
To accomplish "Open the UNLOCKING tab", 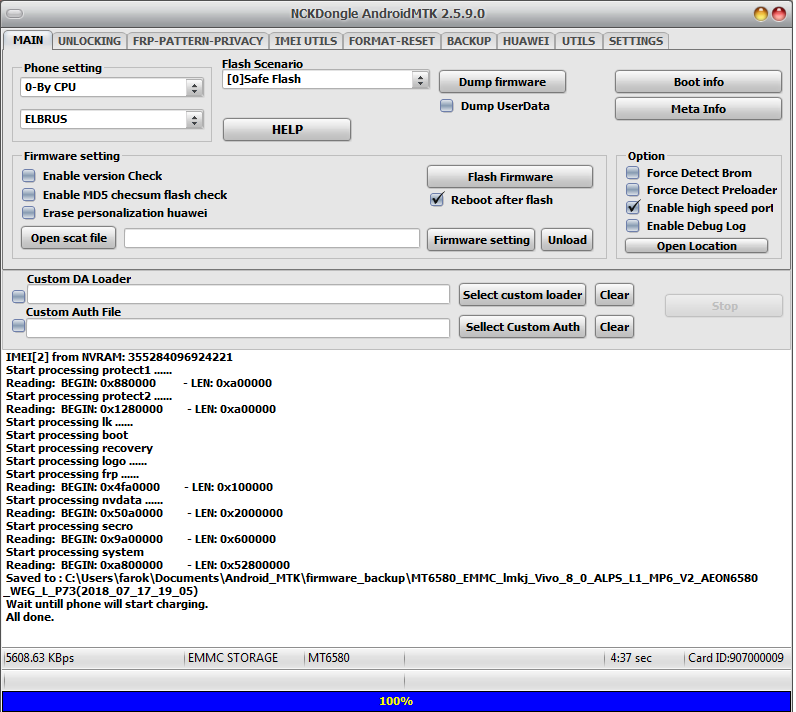I will click(x=89, y=41).
